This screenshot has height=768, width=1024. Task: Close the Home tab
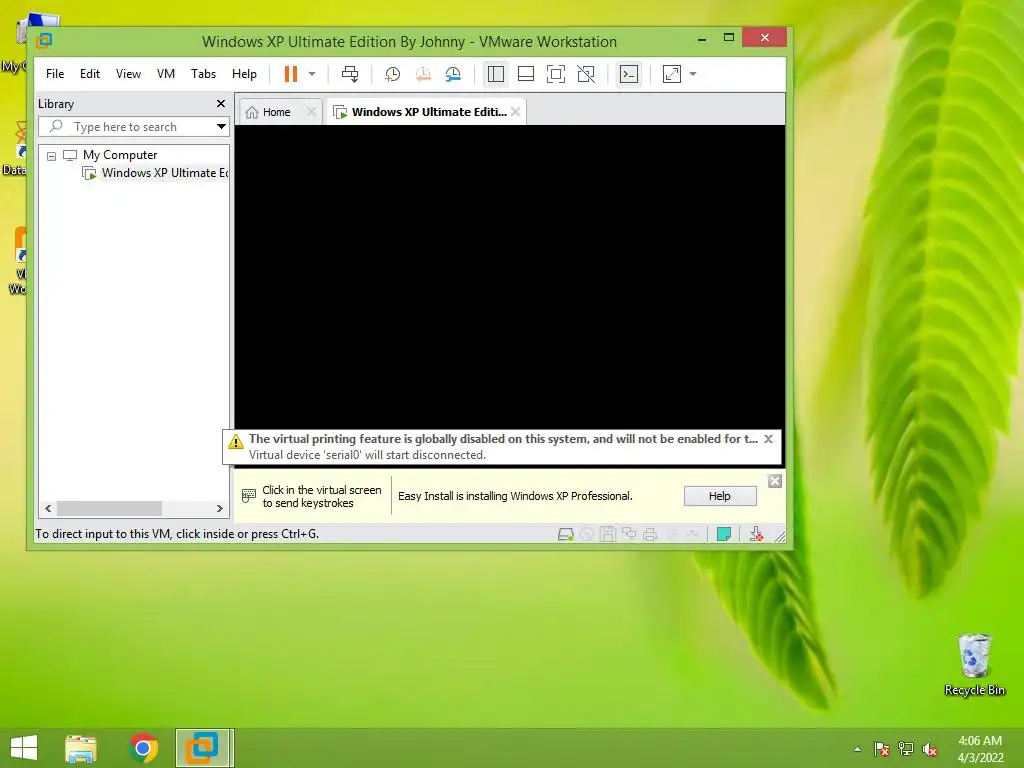tap(312, 112)
